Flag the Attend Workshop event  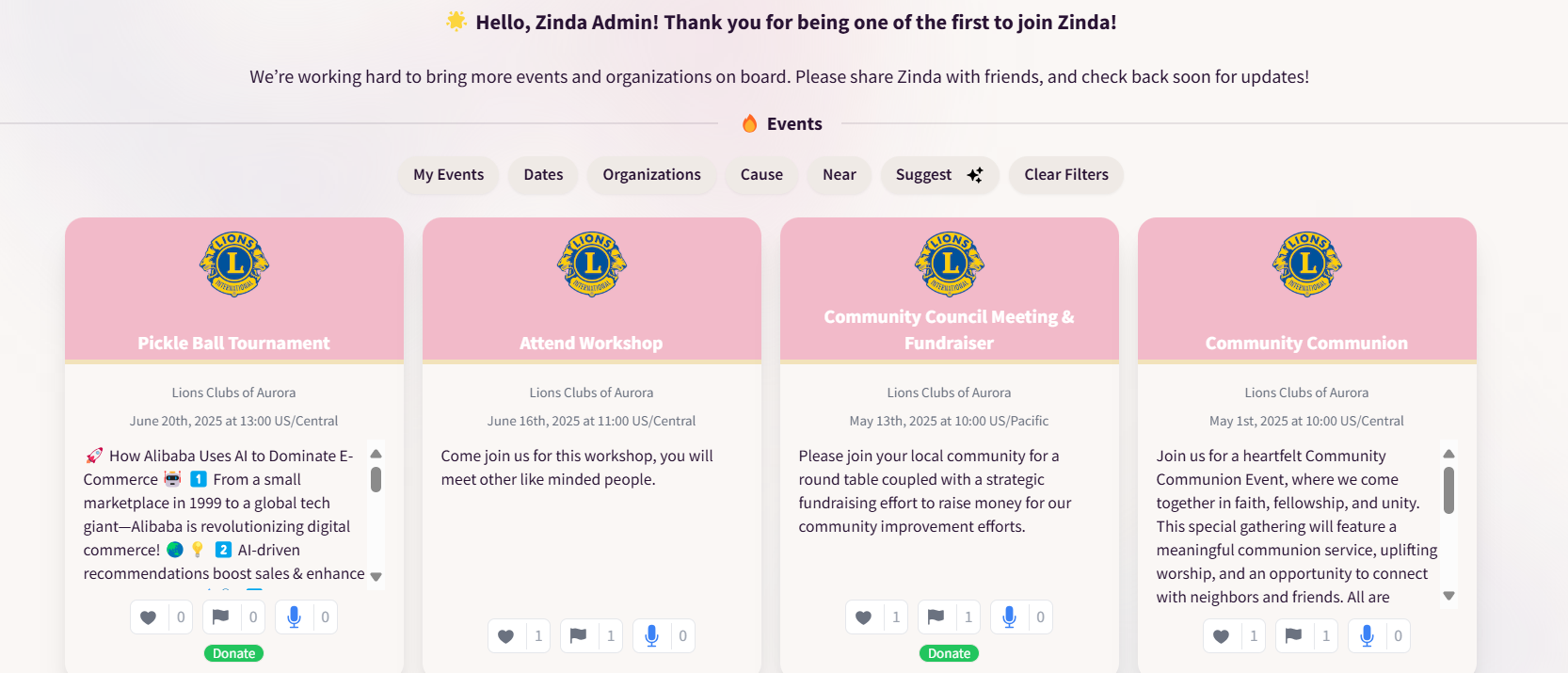click(x=578, y=636)
